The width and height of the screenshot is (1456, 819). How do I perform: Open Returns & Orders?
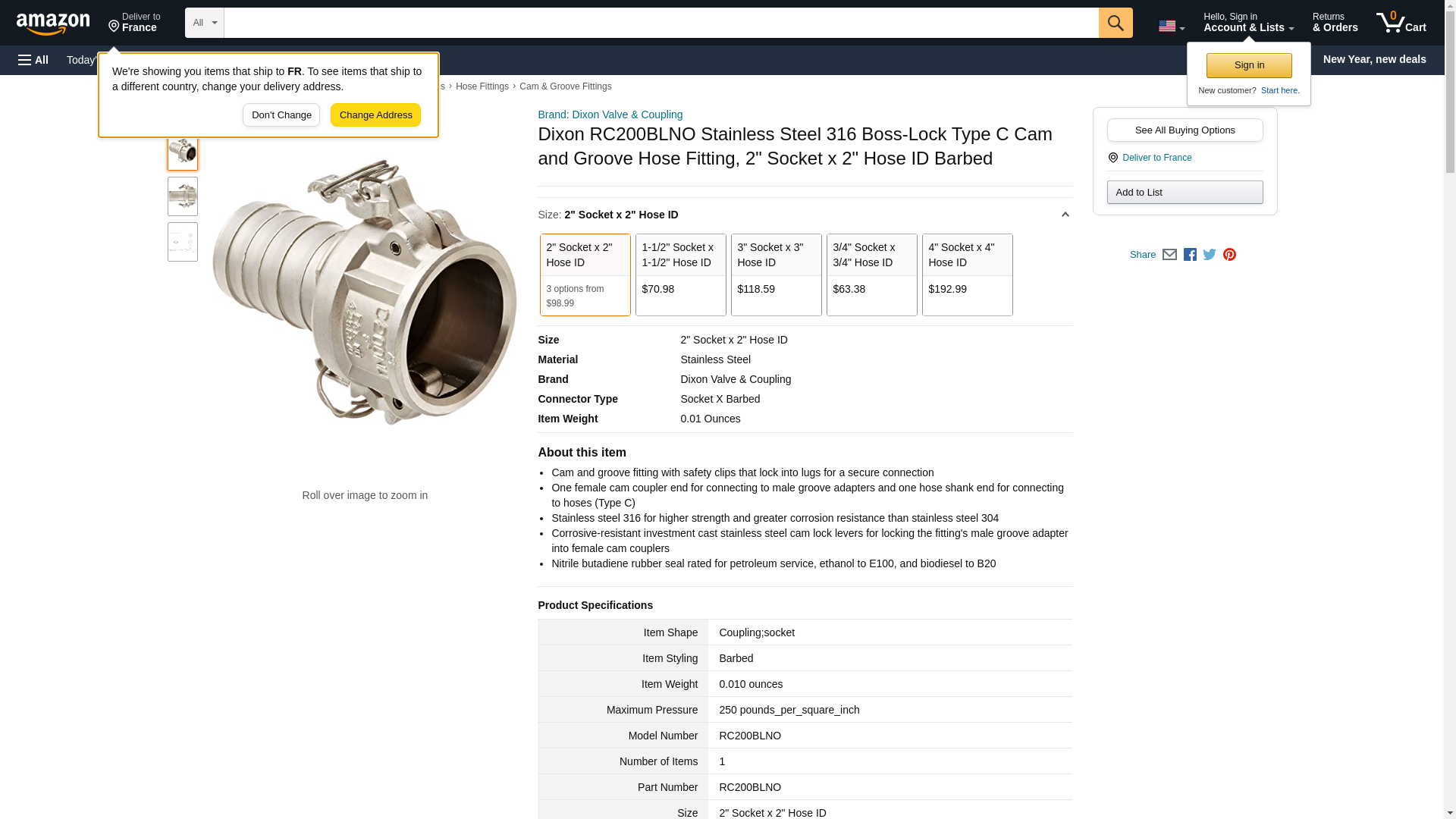(x=1335, y=23)
